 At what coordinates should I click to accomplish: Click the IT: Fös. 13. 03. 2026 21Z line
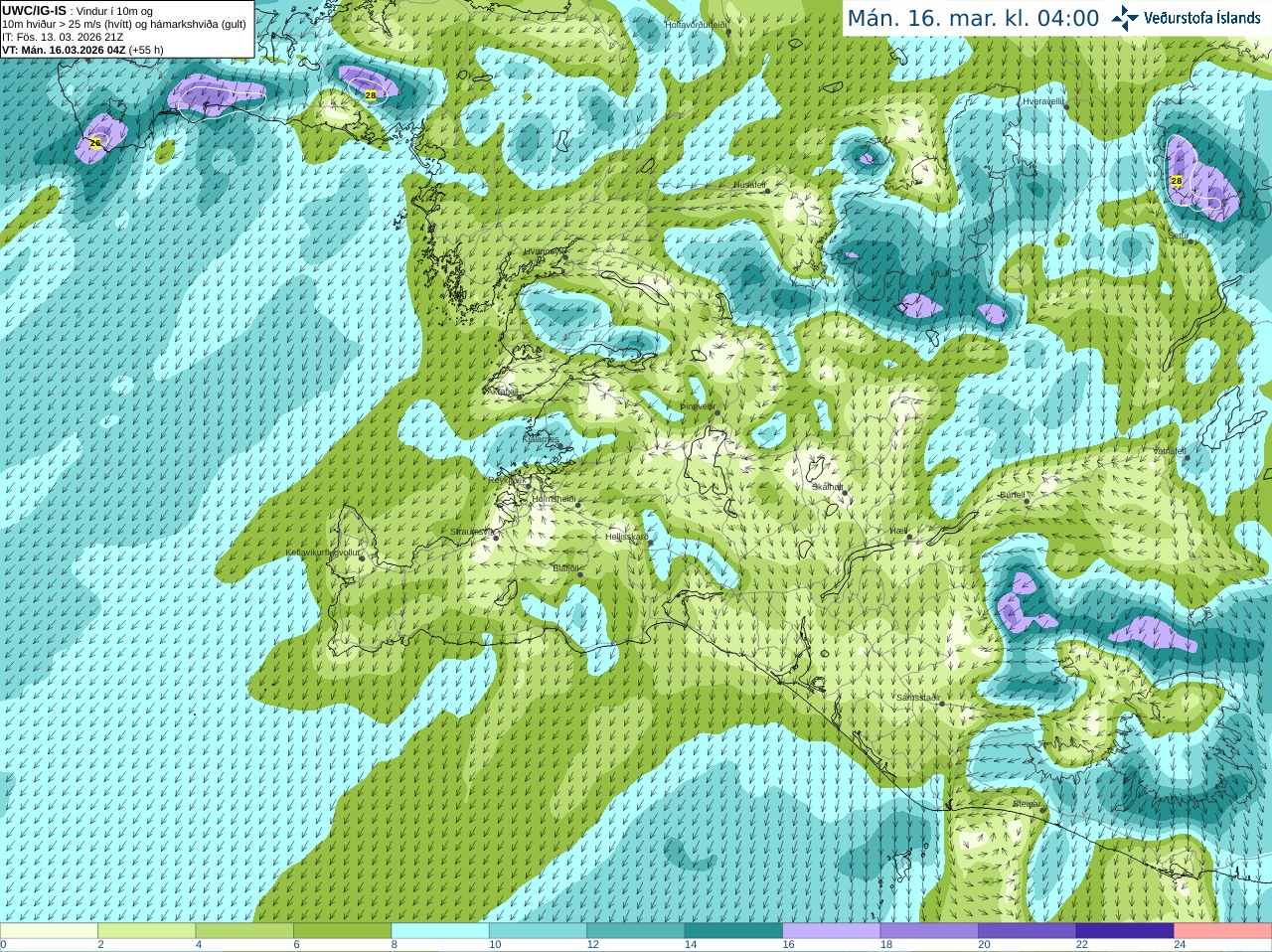point(63,37)
